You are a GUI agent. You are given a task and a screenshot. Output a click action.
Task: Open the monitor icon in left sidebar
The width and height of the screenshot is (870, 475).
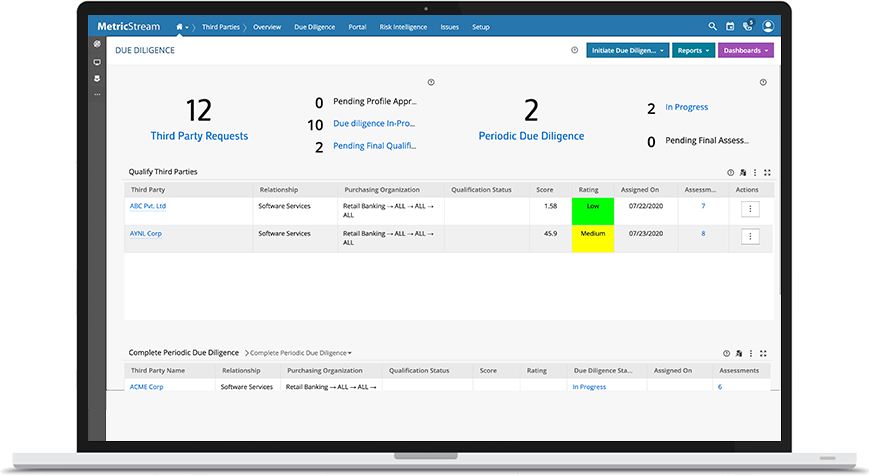click(97, 62)
